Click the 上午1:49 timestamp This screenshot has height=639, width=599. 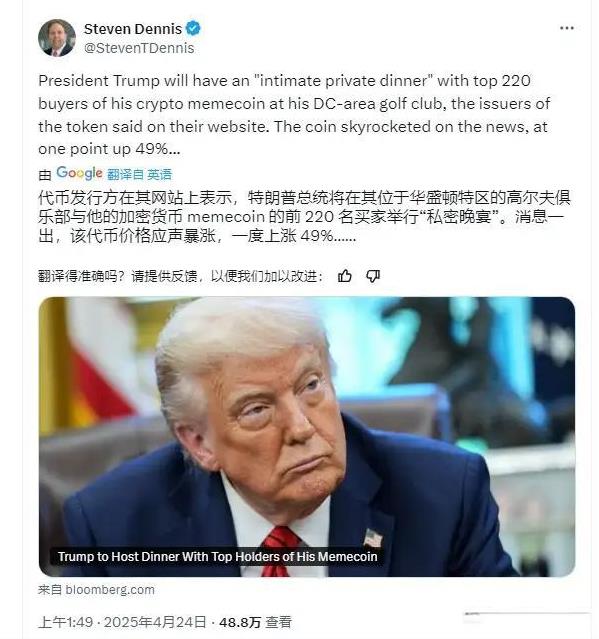pos(66,622)
